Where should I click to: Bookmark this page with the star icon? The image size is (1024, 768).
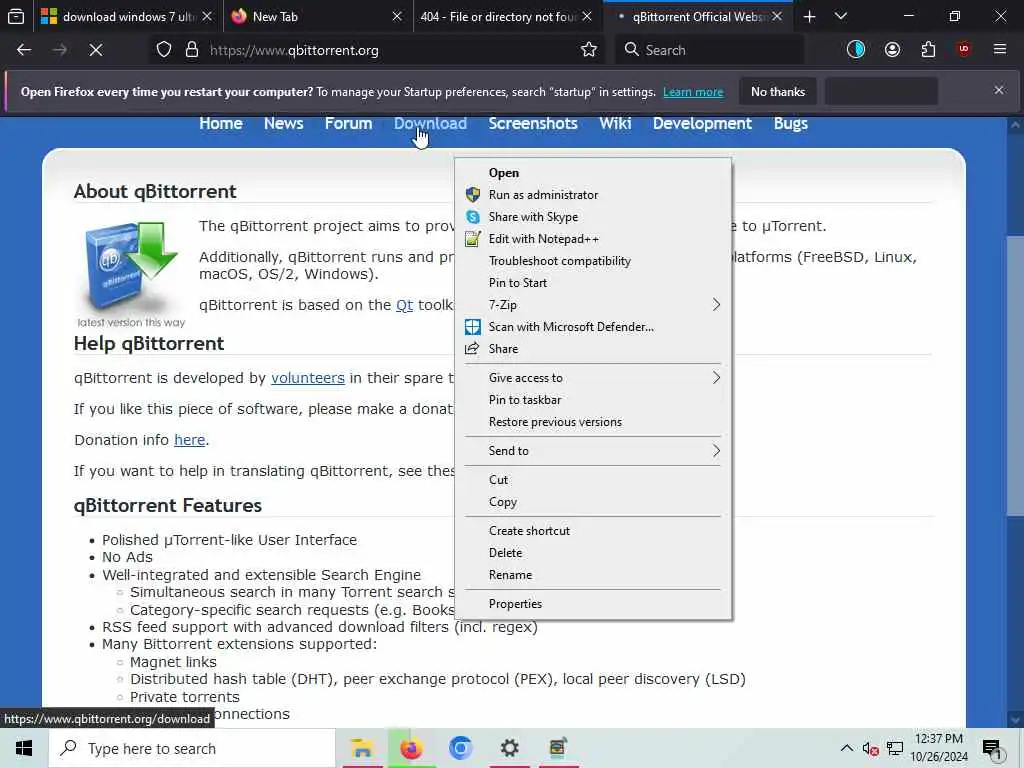588,50
